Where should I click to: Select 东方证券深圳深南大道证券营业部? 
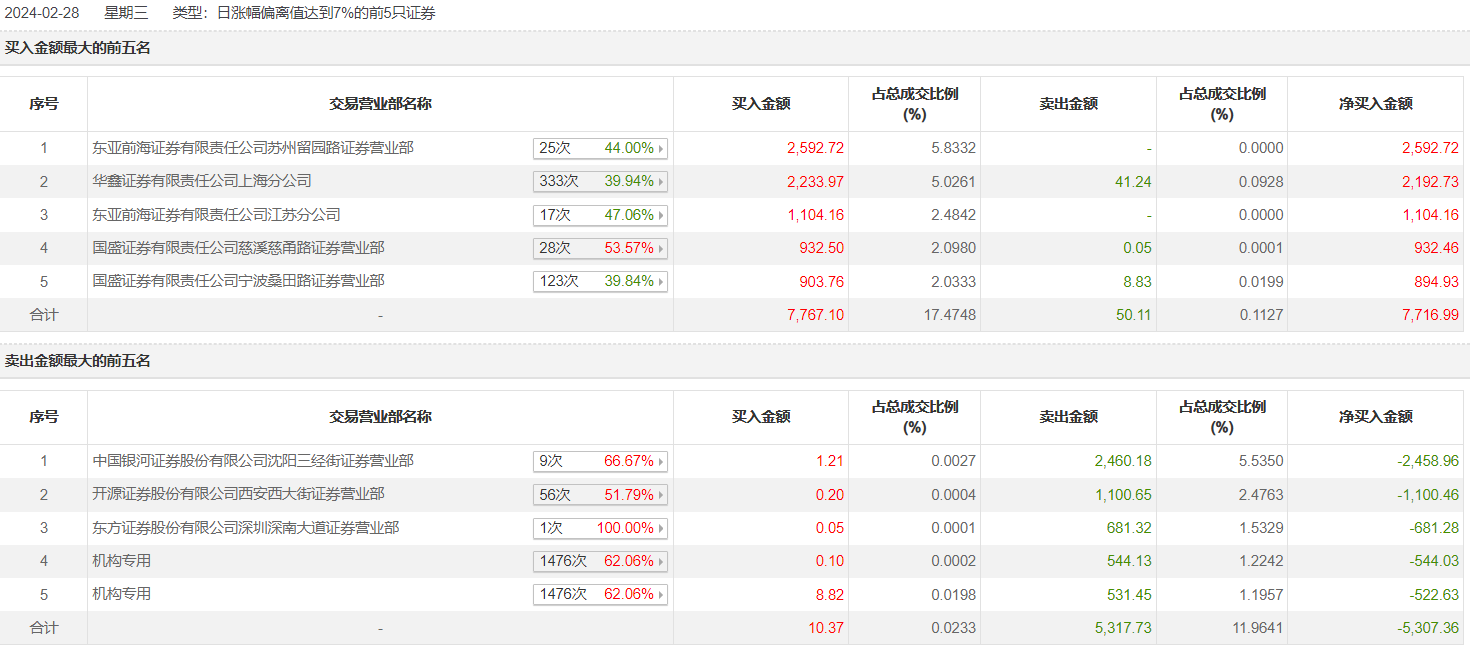point(245,528)
